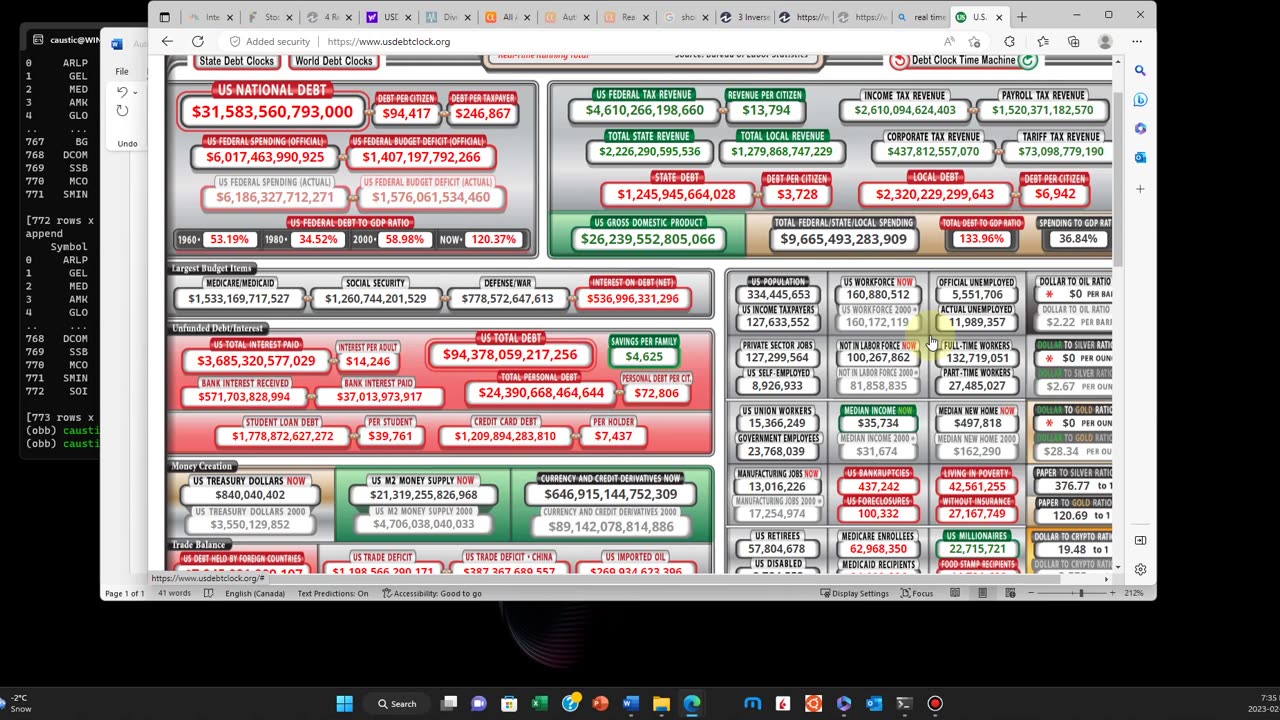Open Excel from taskbar
Screen dimensions: 1280x720
point(540,703)
